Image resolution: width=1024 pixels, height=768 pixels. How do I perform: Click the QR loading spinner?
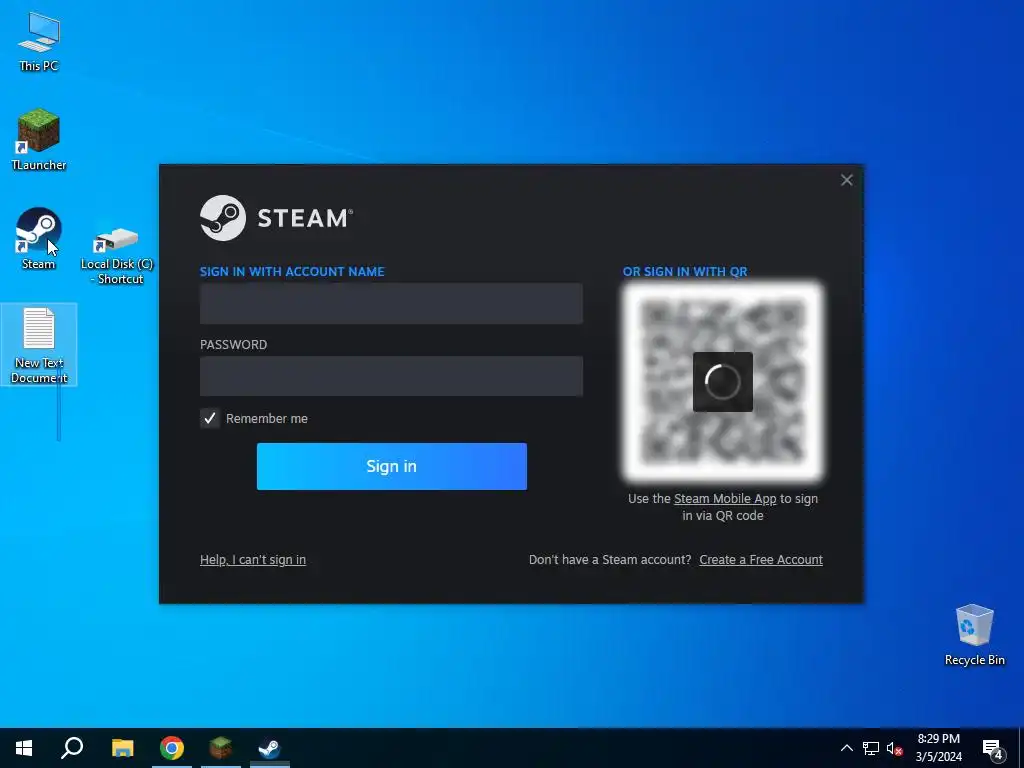(723, 382)
